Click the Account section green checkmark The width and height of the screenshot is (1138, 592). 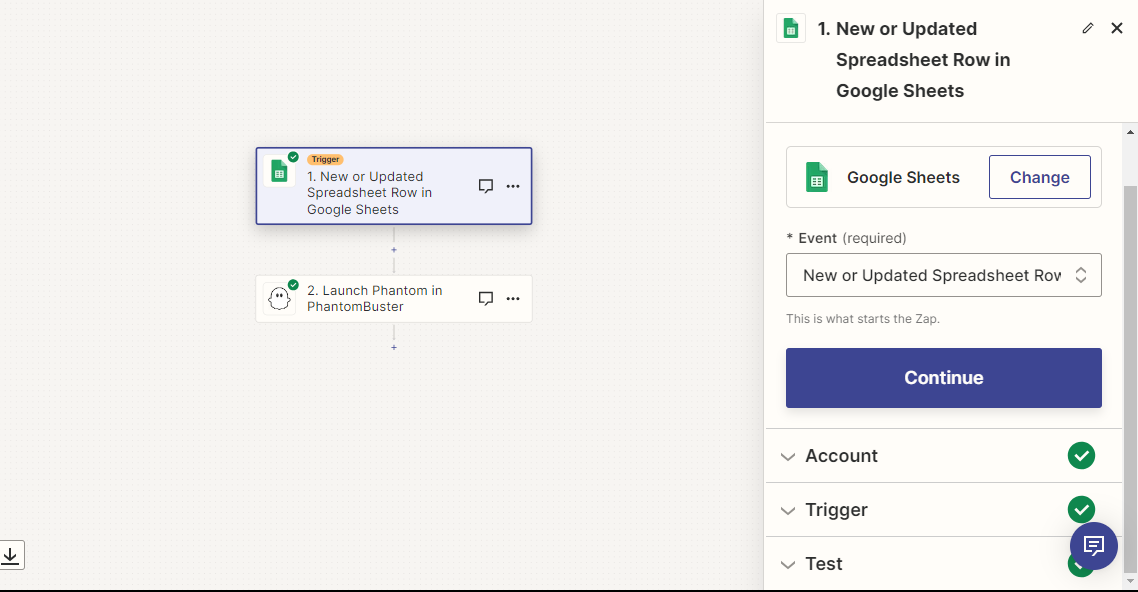coord(1081,456)
